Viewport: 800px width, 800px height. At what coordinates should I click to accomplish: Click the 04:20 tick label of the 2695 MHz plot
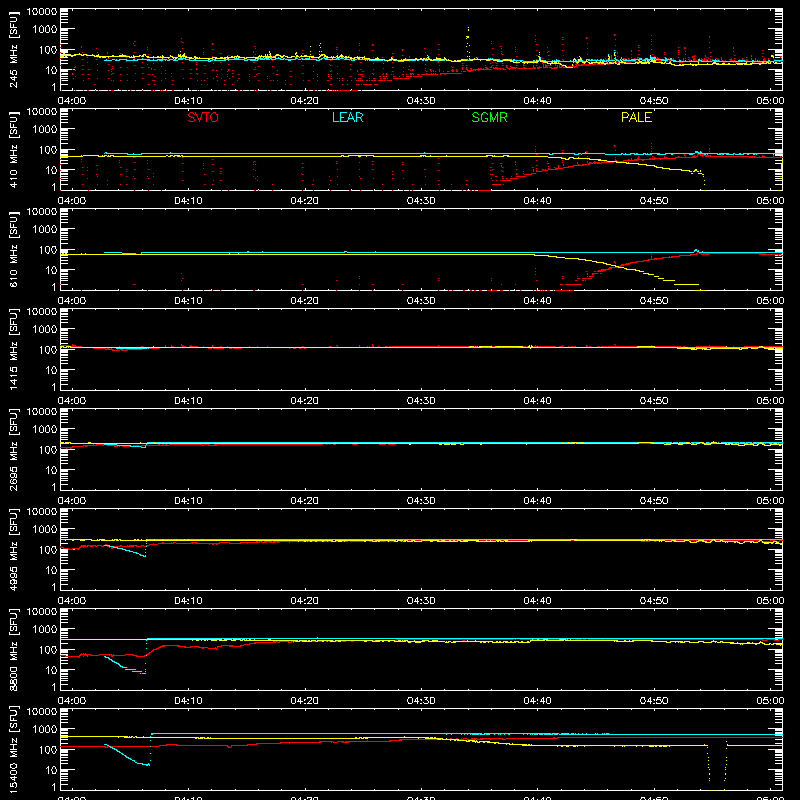tap(305, 501)
